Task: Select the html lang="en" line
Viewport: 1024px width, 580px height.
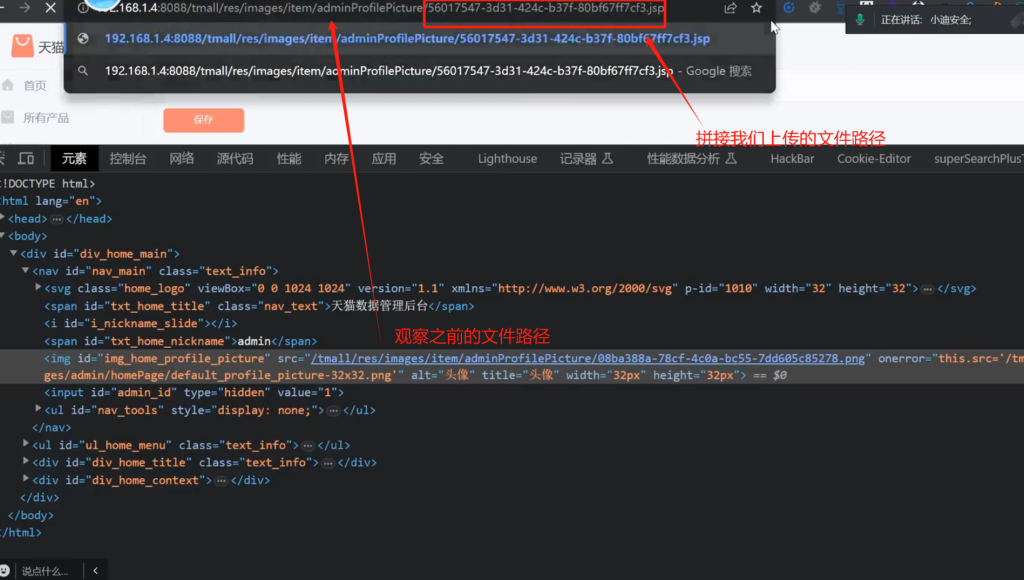Action: (x=51, y=201)
